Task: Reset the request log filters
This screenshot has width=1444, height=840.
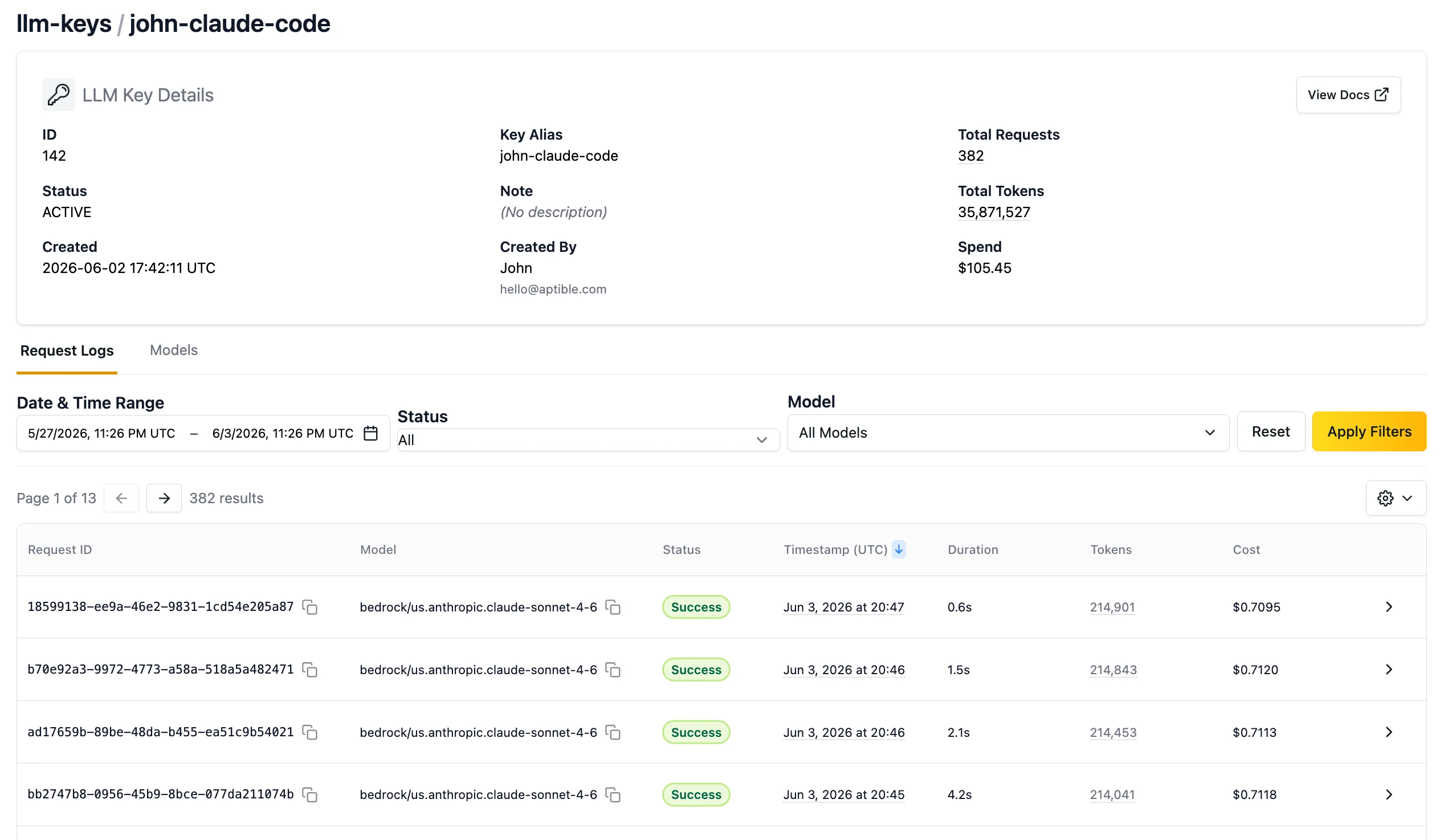Action: [1270, 431]
